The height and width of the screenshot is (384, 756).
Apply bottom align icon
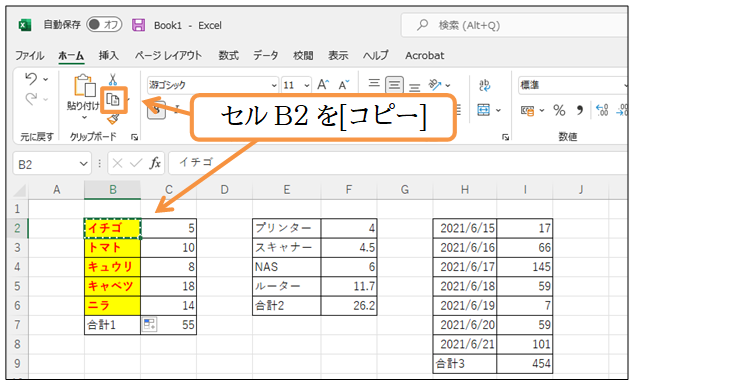tap(414, 87)
